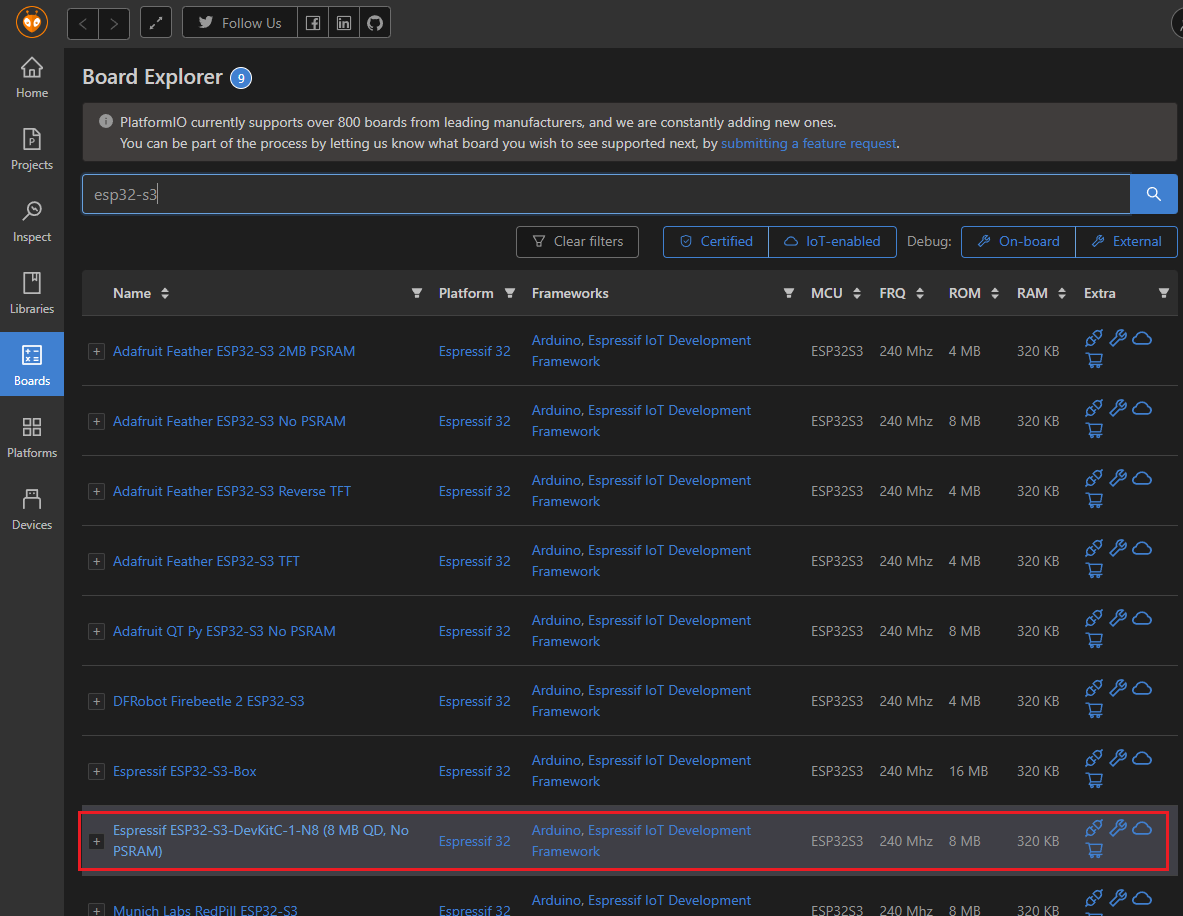Viewport: 1183px width, 916px height.
Task: Click Follow Us Twitter button
Action: tap(240, 23)
